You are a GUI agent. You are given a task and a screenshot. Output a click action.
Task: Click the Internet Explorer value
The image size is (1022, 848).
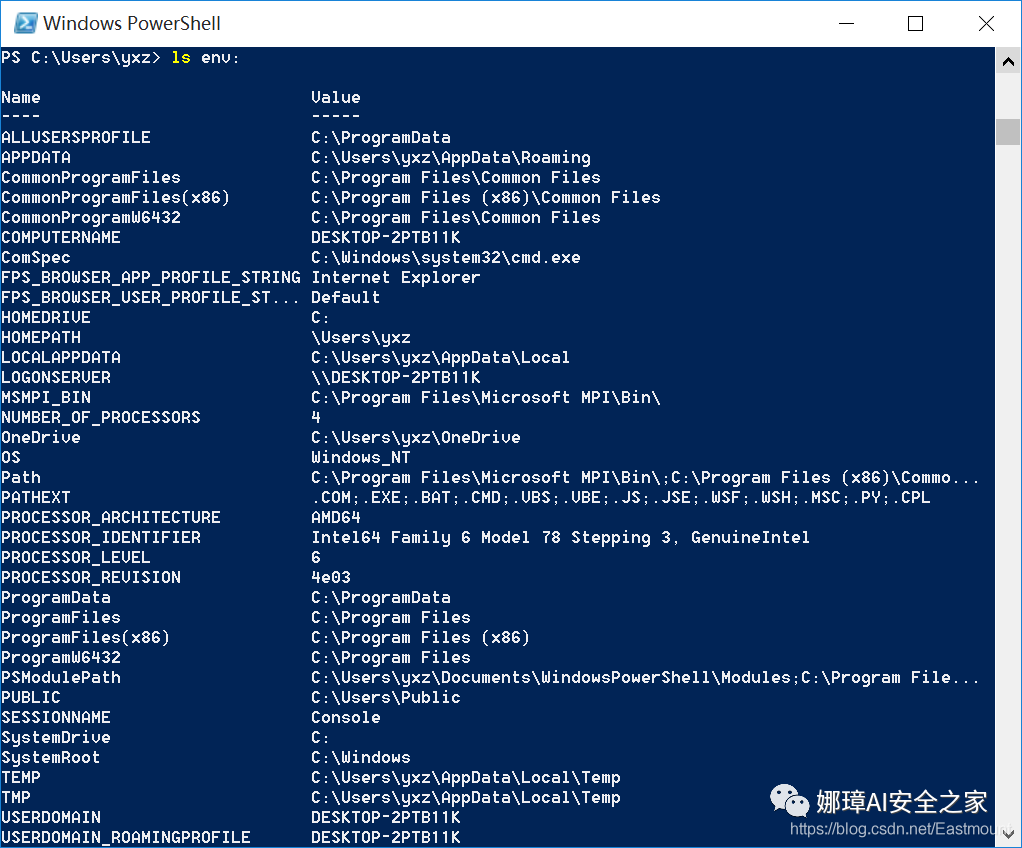pos(396,278)
